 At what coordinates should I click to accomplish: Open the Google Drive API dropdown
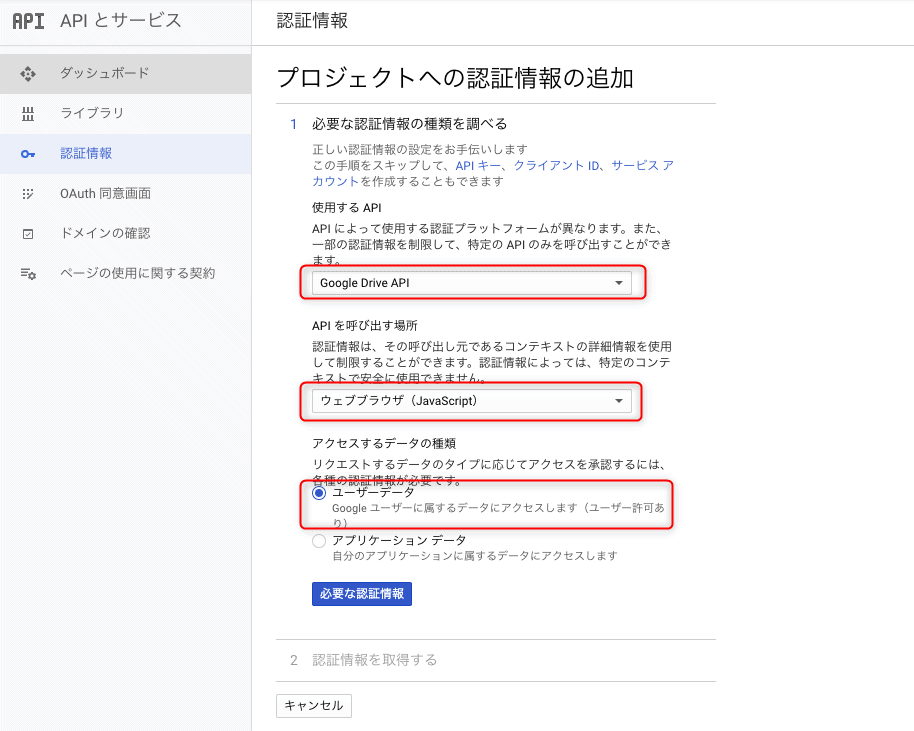(x=471, y=283)
